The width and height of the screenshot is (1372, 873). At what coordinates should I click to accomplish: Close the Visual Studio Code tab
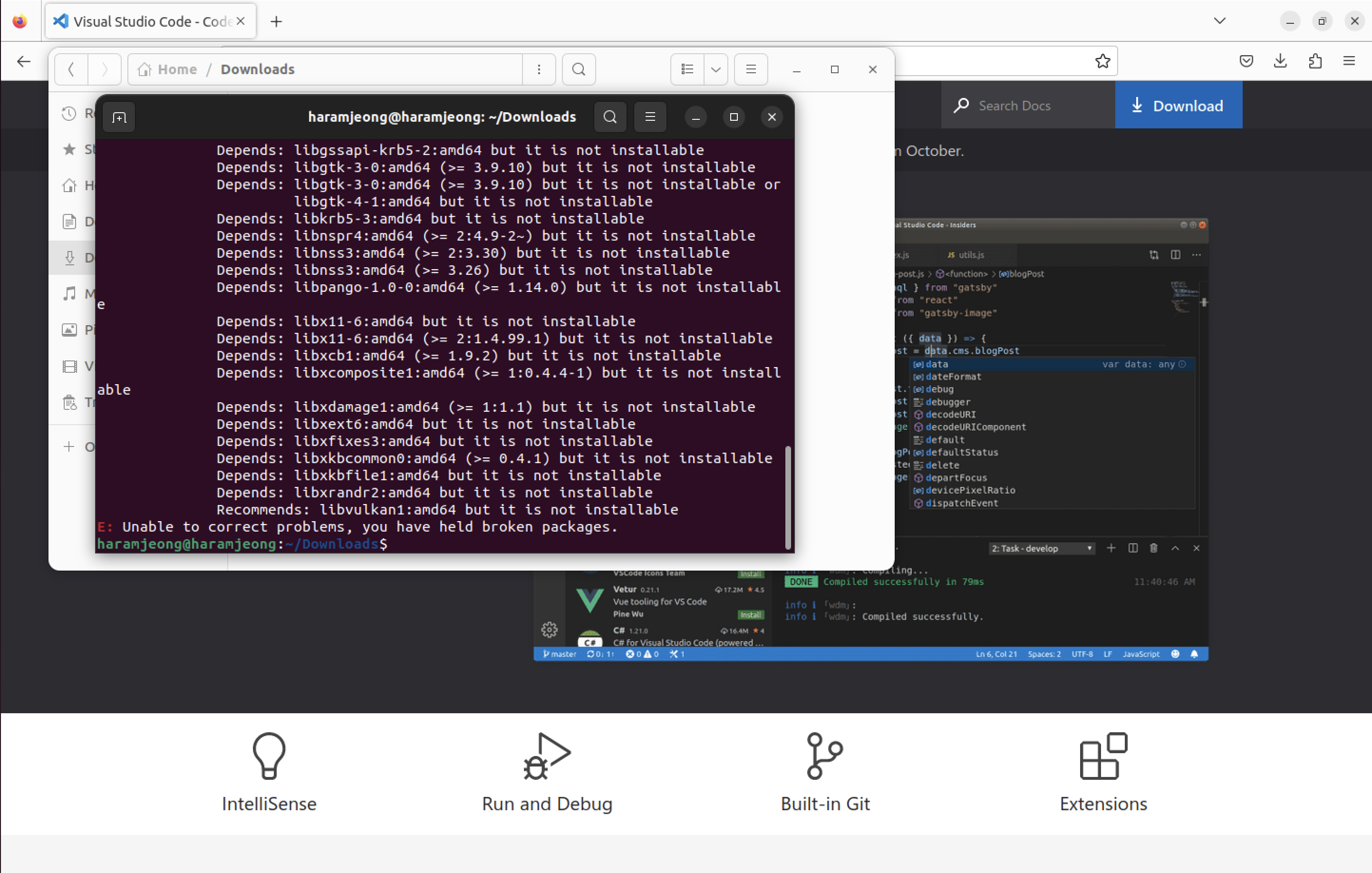[x=241, y=21]
